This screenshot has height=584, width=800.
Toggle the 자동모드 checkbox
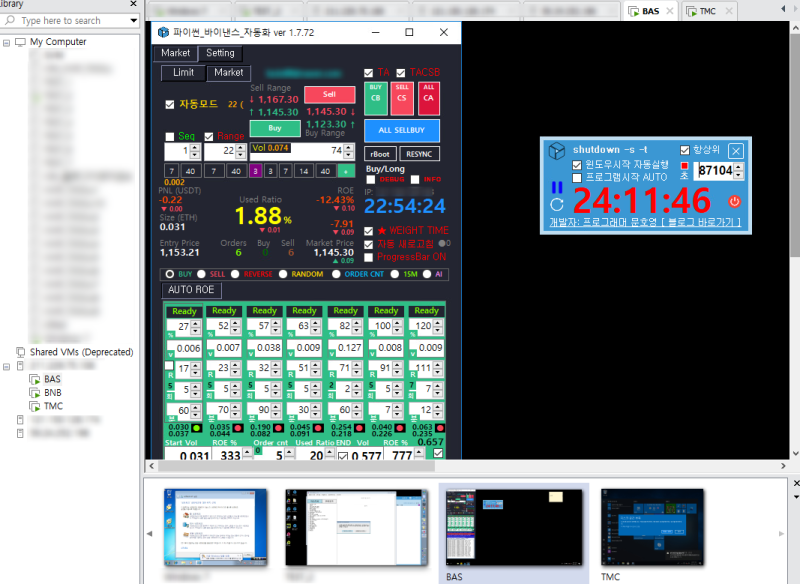170,105
